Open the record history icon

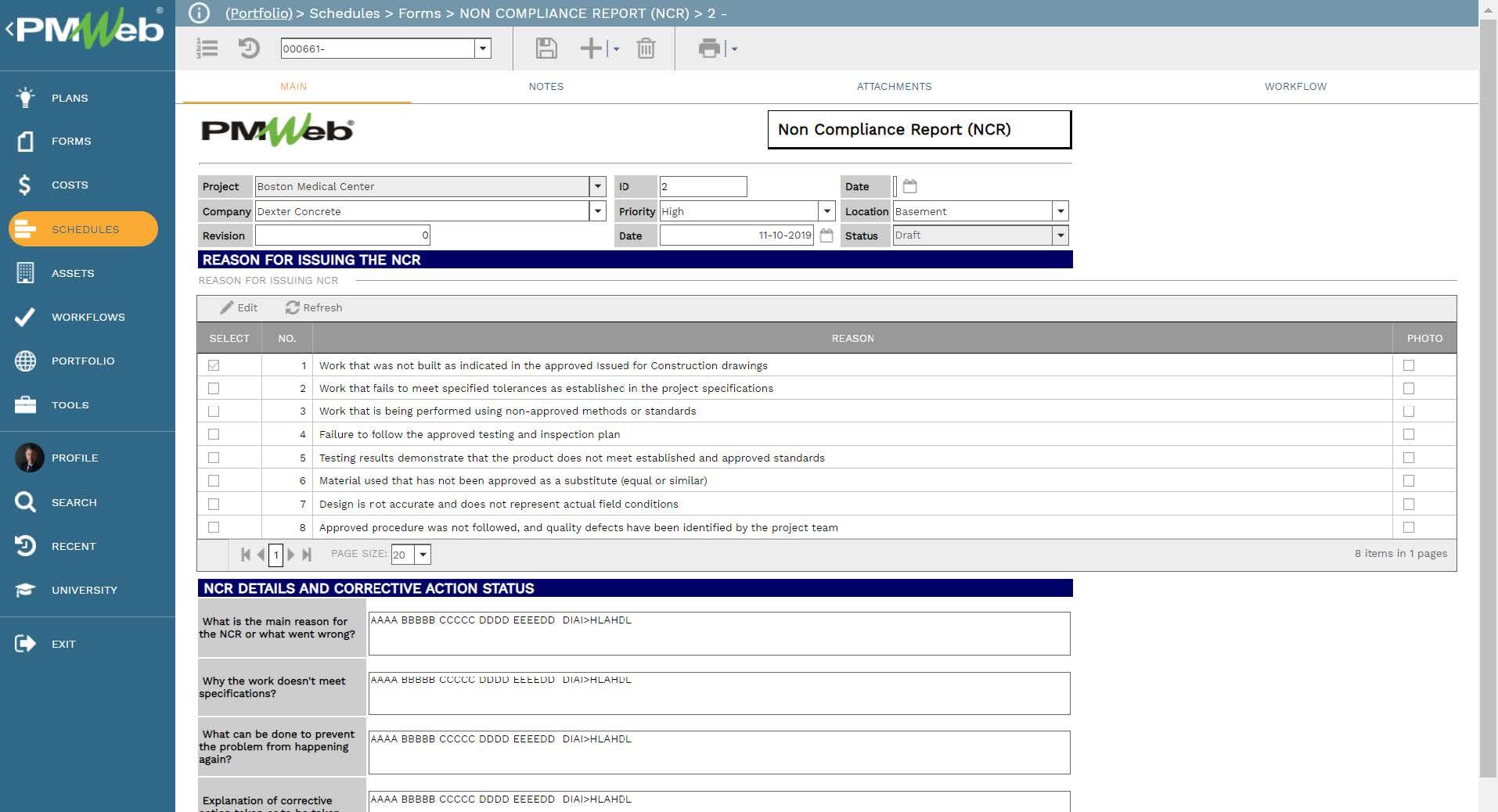point(249,49)
